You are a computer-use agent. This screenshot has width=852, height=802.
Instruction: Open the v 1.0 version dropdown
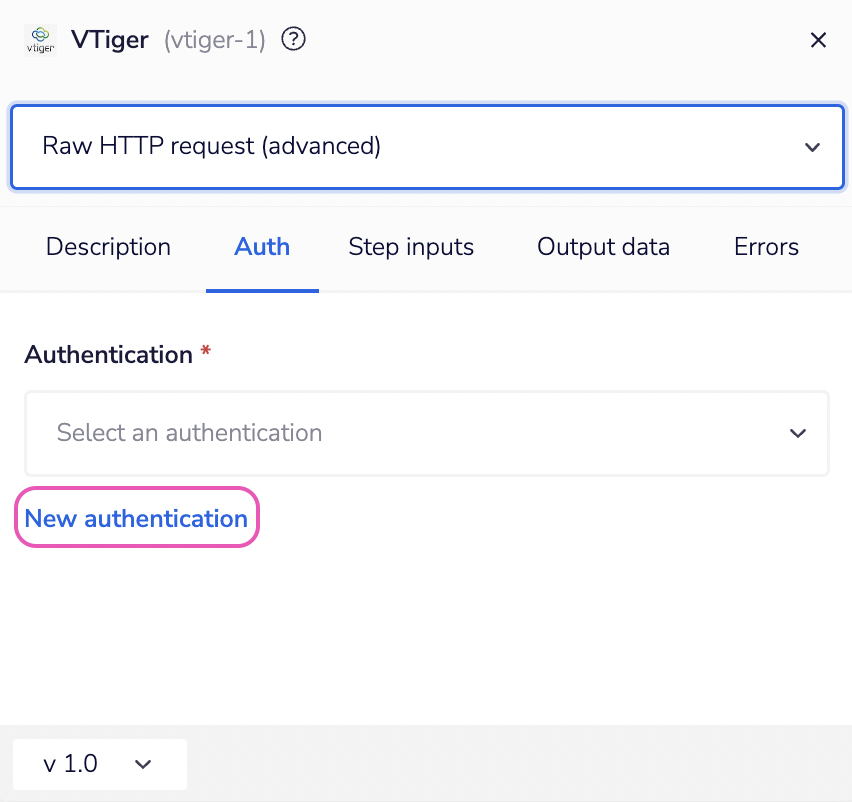(x=99, y=763)
